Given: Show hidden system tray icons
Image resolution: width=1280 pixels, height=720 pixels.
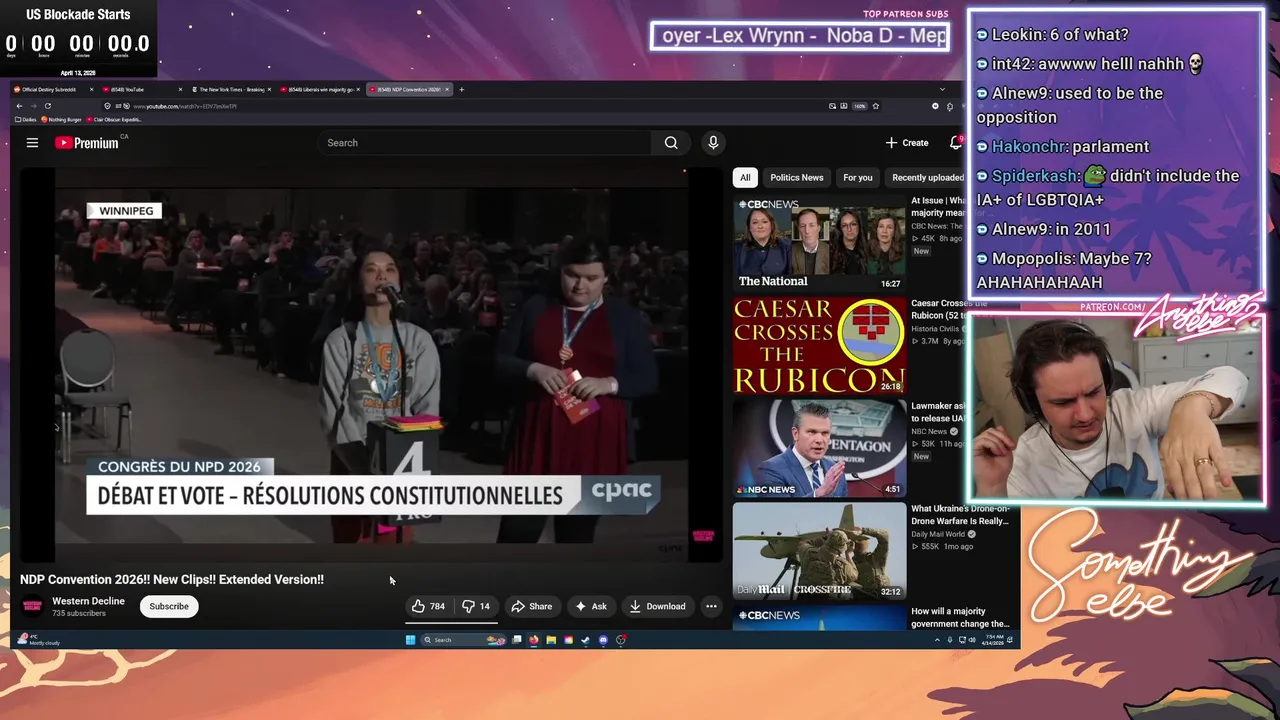Looking at the screenshot, I should click(x=937, y=640).
